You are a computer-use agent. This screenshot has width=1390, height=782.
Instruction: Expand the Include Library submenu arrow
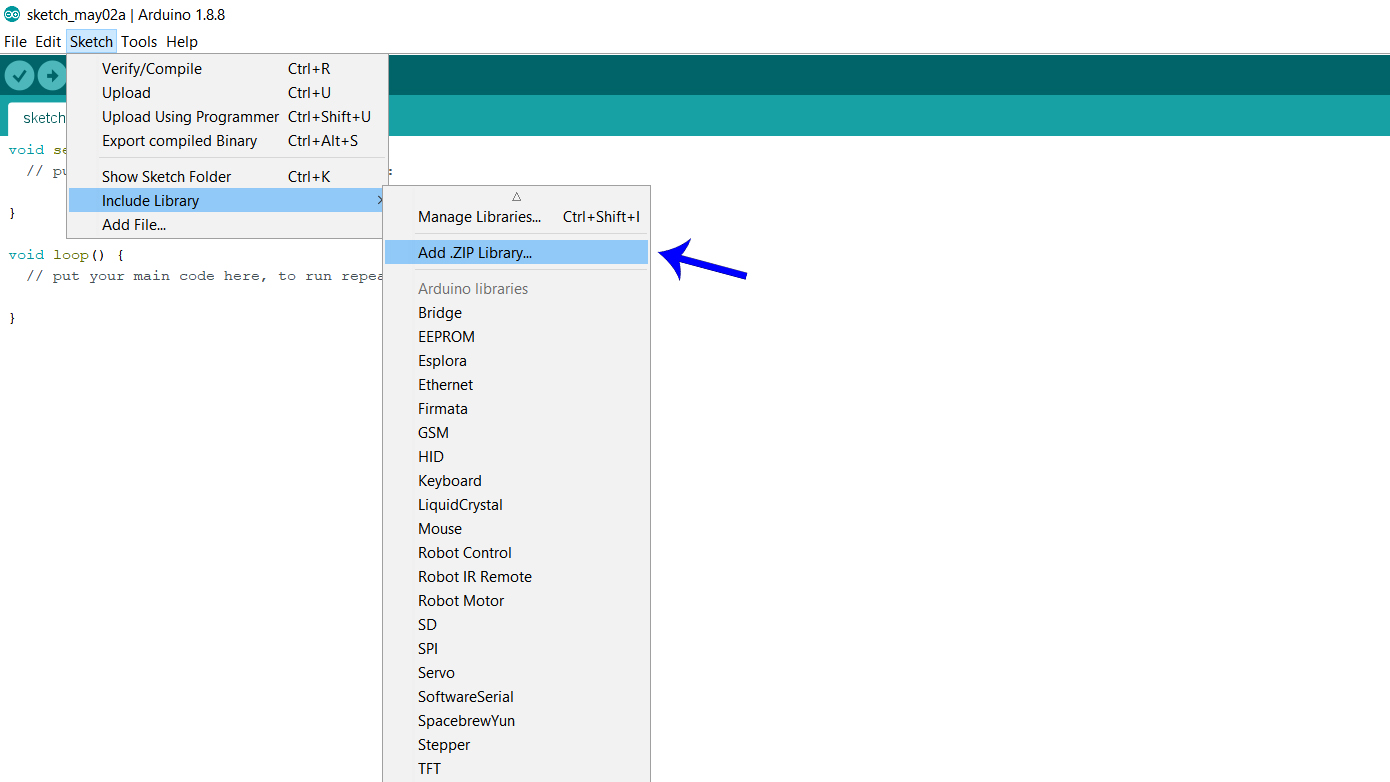pyautogui.click(x=379, y=201)
